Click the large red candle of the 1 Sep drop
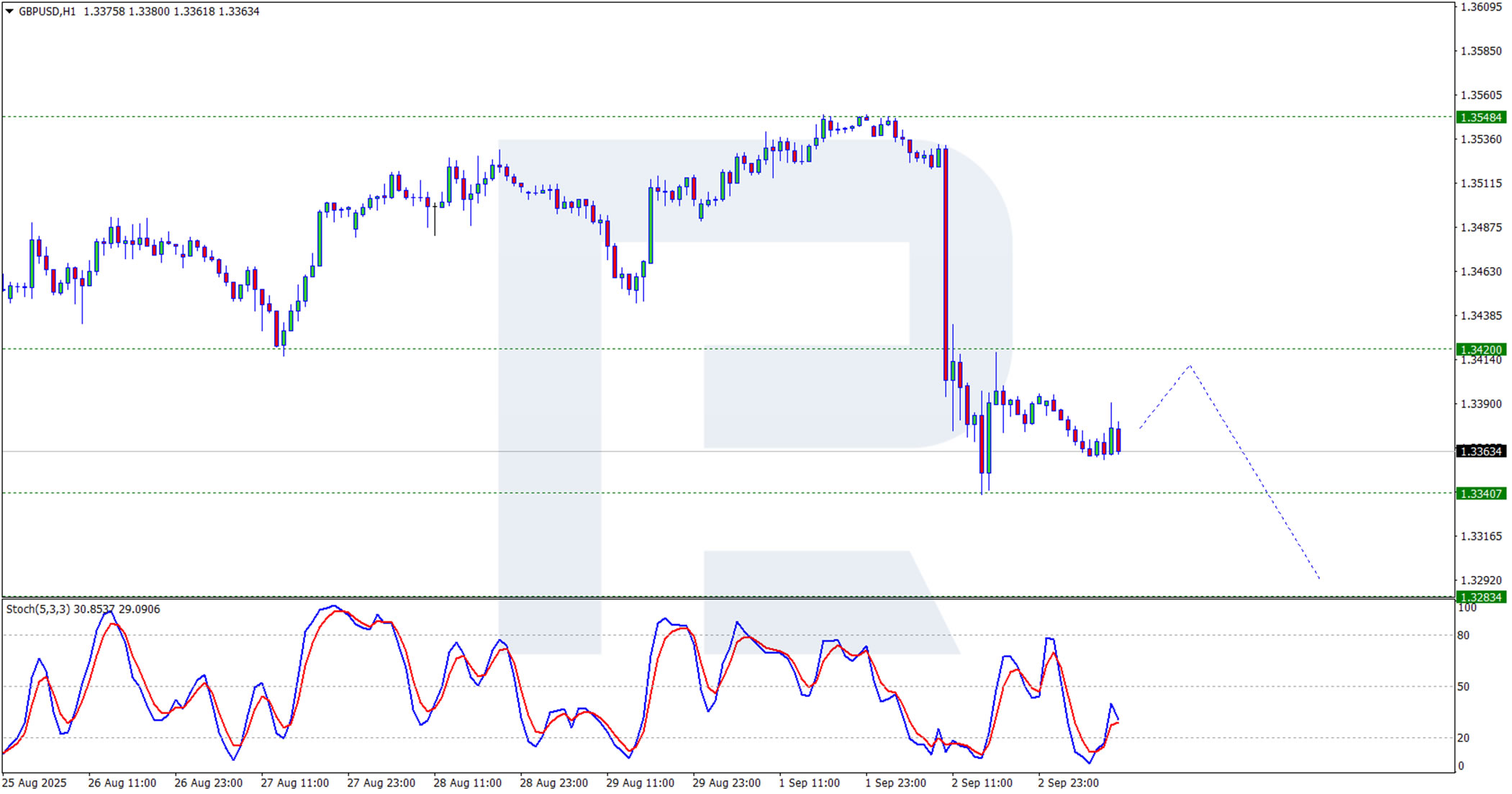1512x794 pixels. (946, 263)
